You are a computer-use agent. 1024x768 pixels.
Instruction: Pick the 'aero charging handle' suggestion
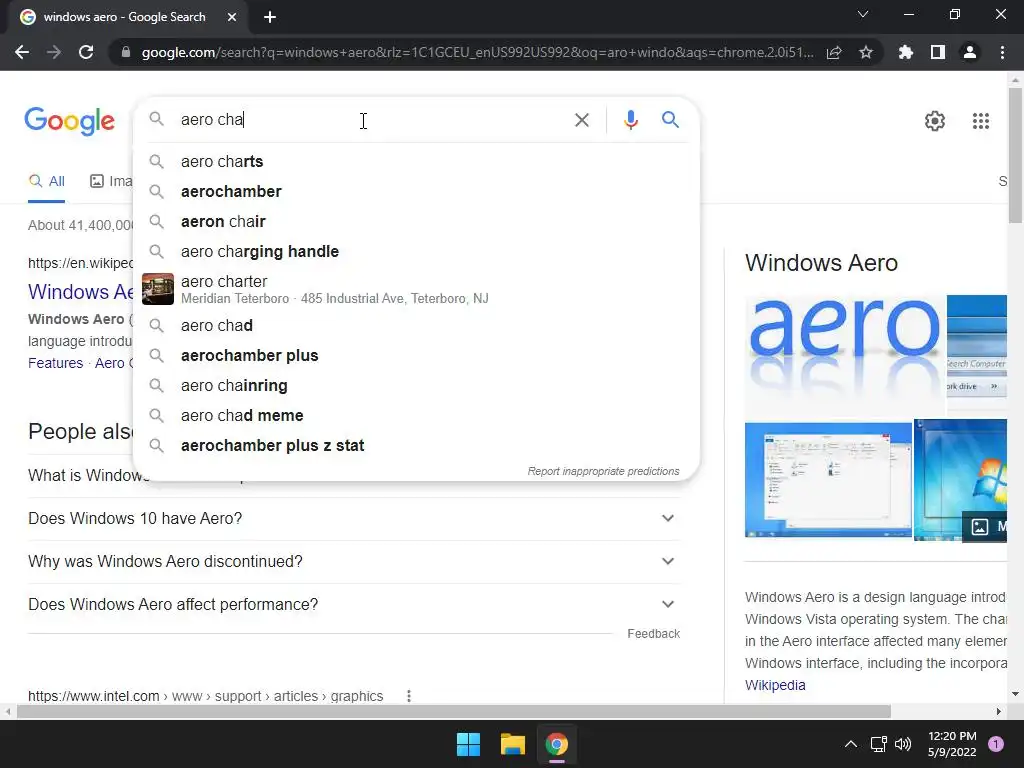point(416,251)
